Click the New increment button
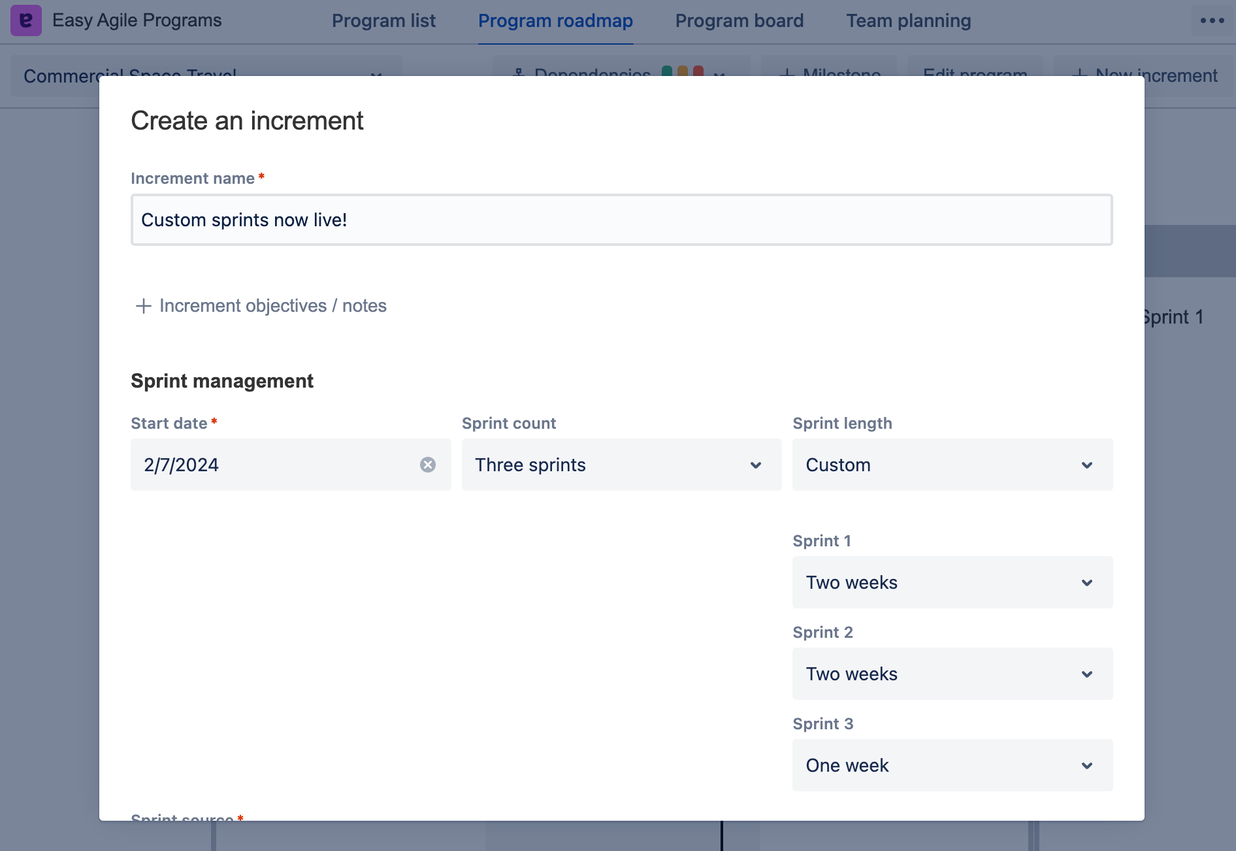Screen dimensions: 1236x851 click(x=1145, y=73)
